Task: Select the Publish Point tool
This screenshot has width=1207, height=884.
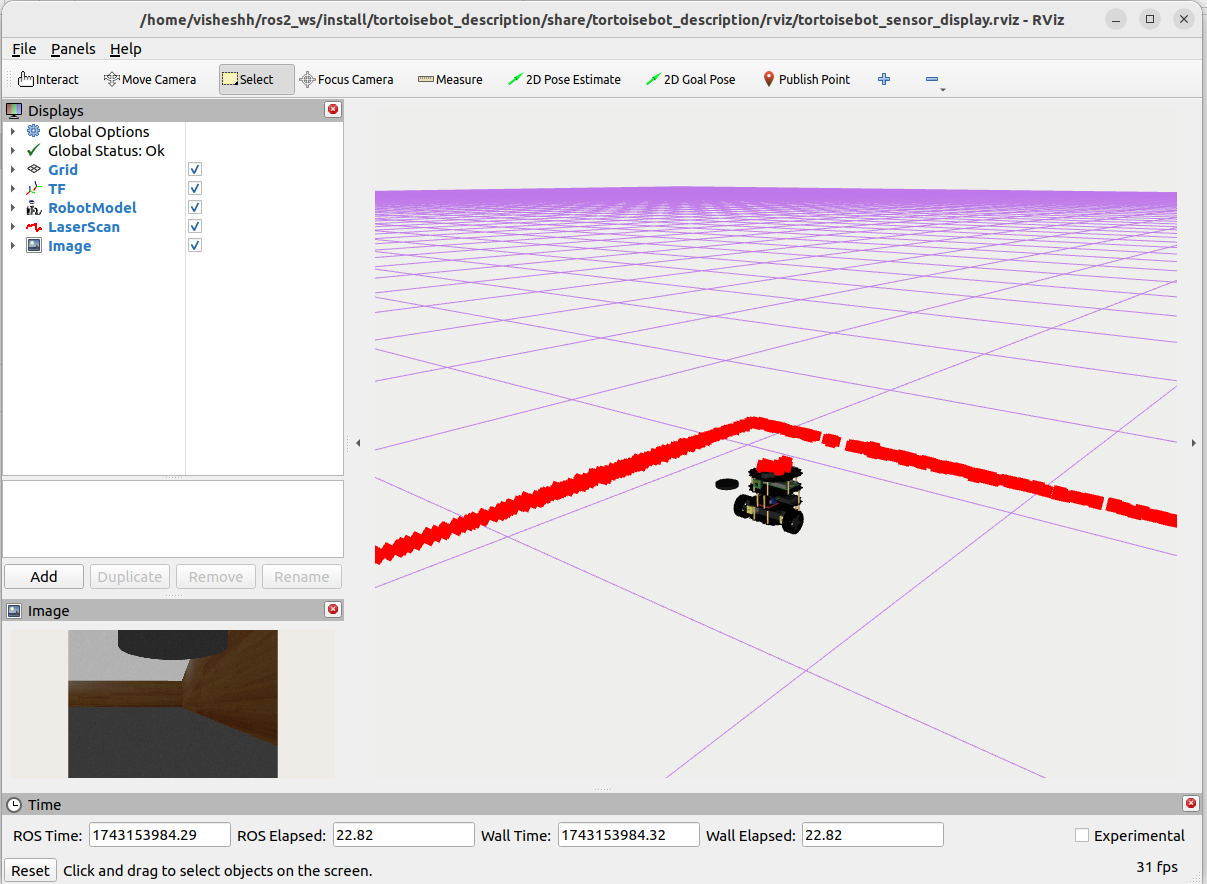Action: pos(806,79)
